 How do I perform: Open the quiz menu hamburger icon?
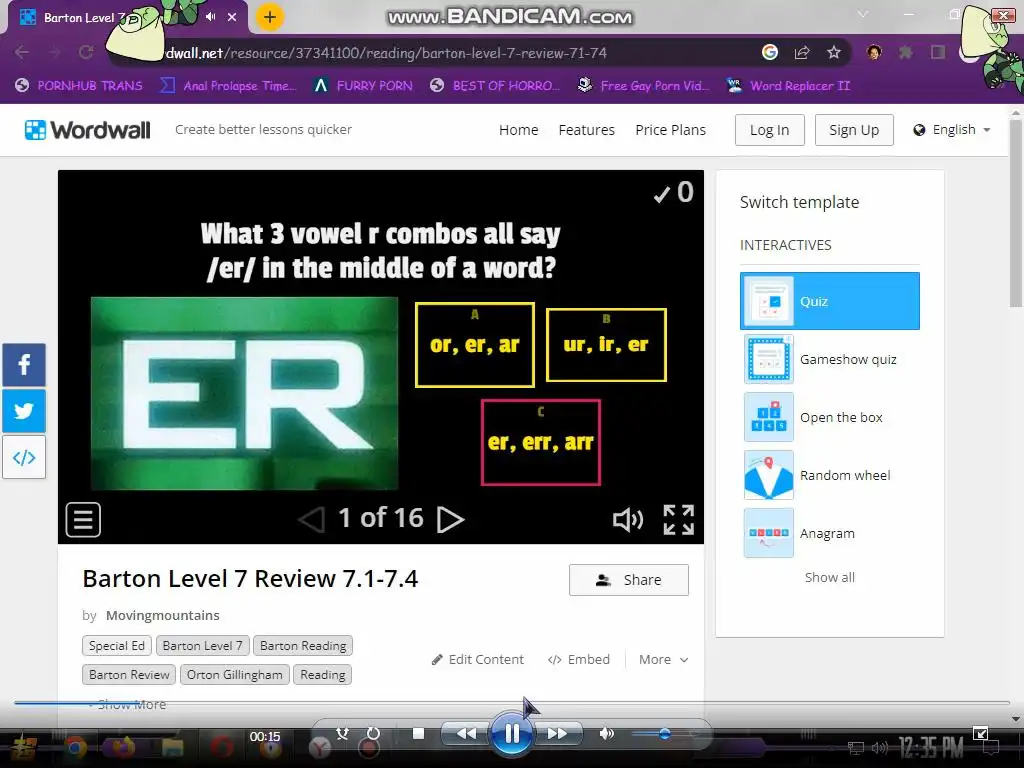pos(83,520)
